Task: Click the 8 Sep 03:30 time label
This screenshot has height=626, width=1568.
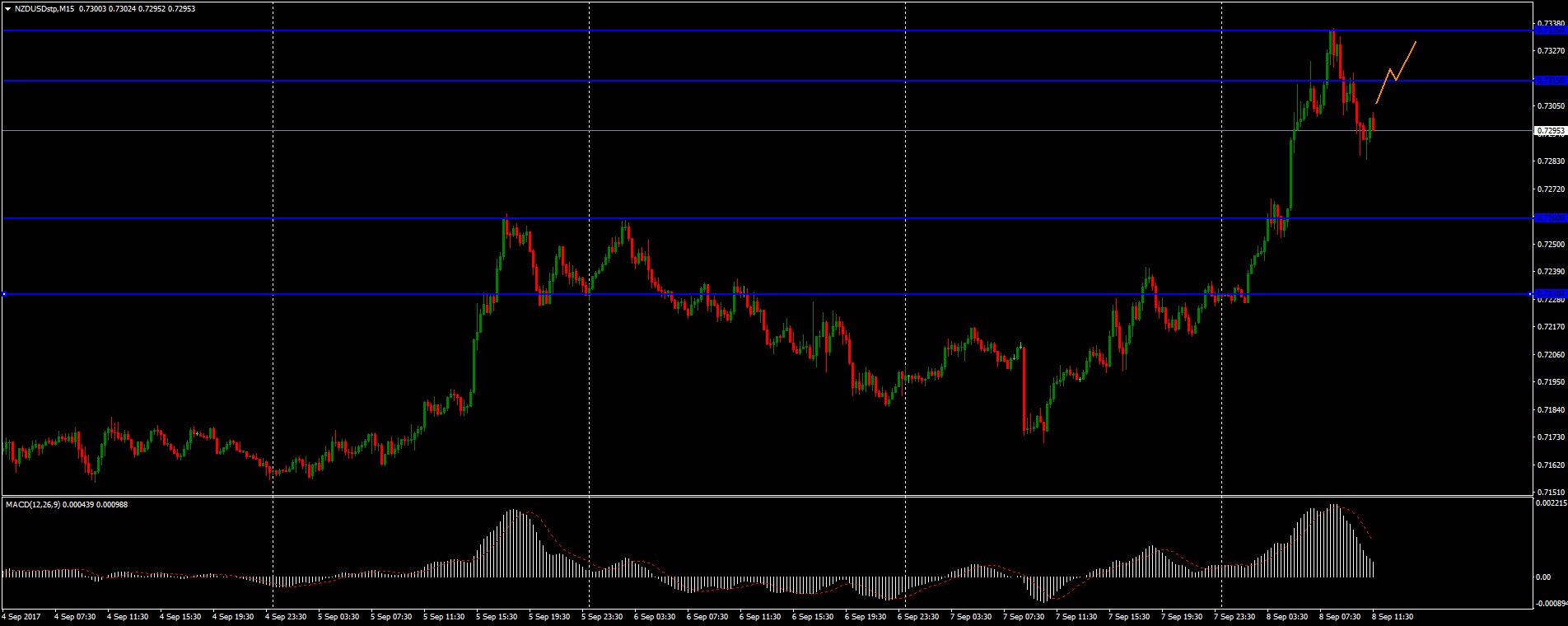Action: 1288,616
